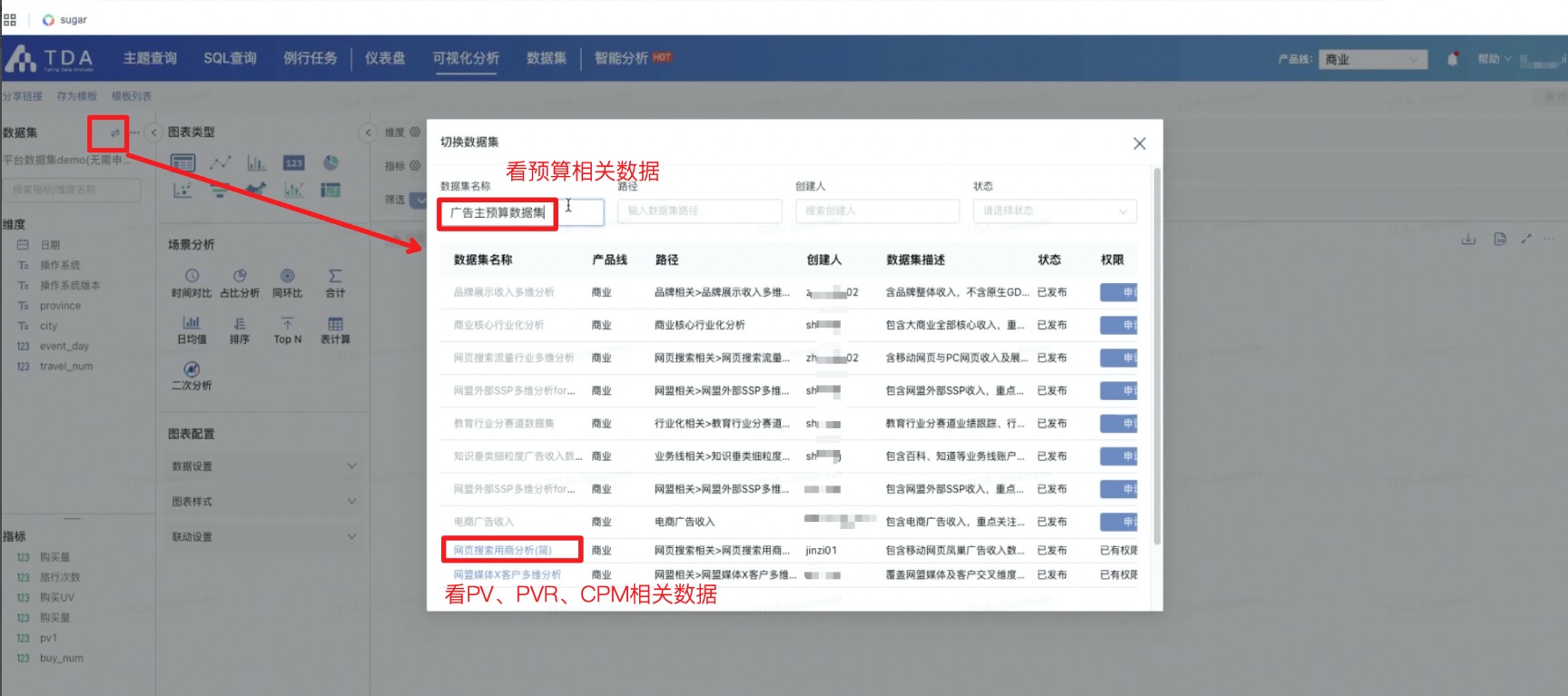
Task: Click the switch dataset icon beside 数据集
Action: 114,133
